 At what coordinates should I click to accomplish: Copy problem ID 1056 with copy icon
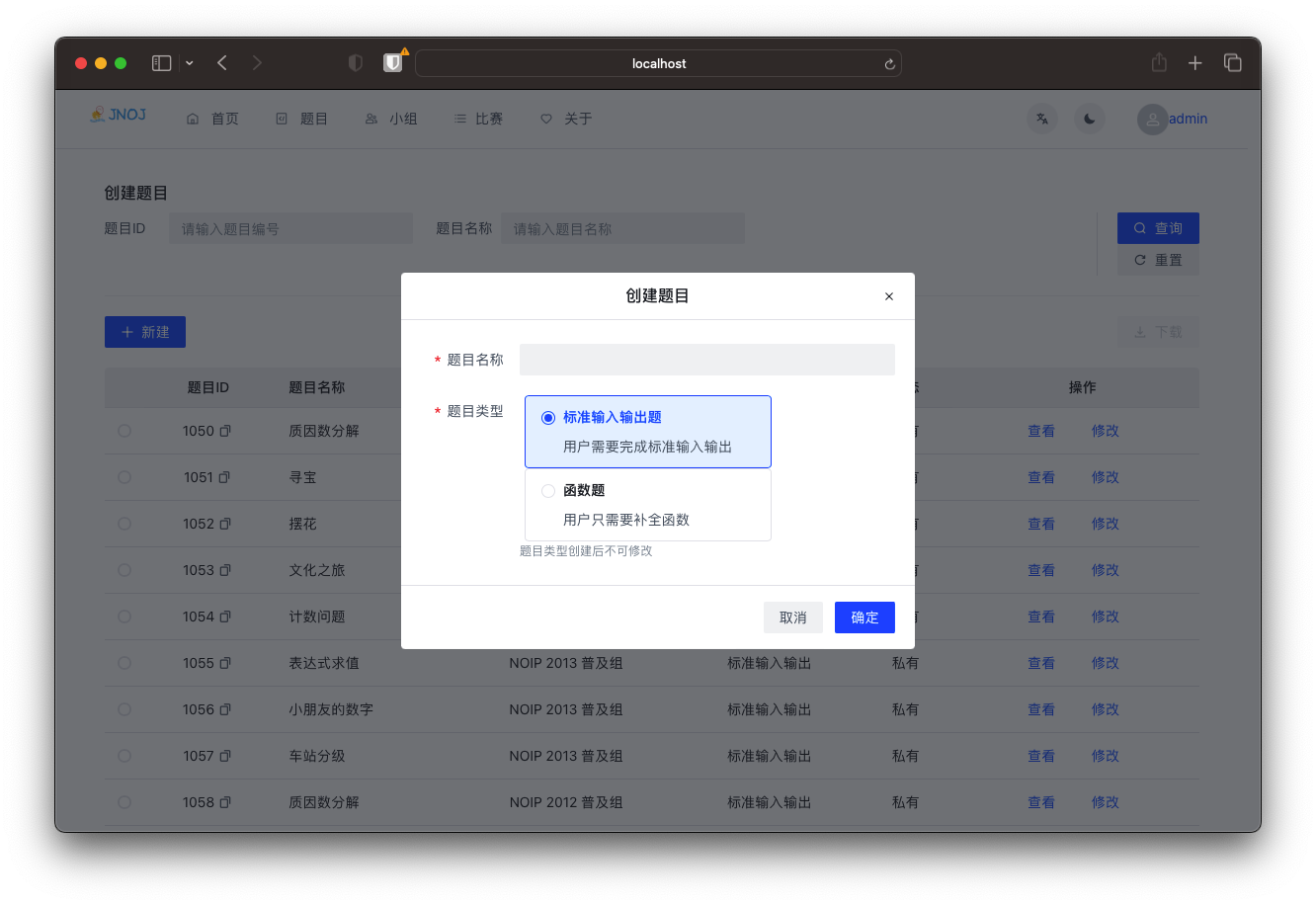[x=225, y=709]
